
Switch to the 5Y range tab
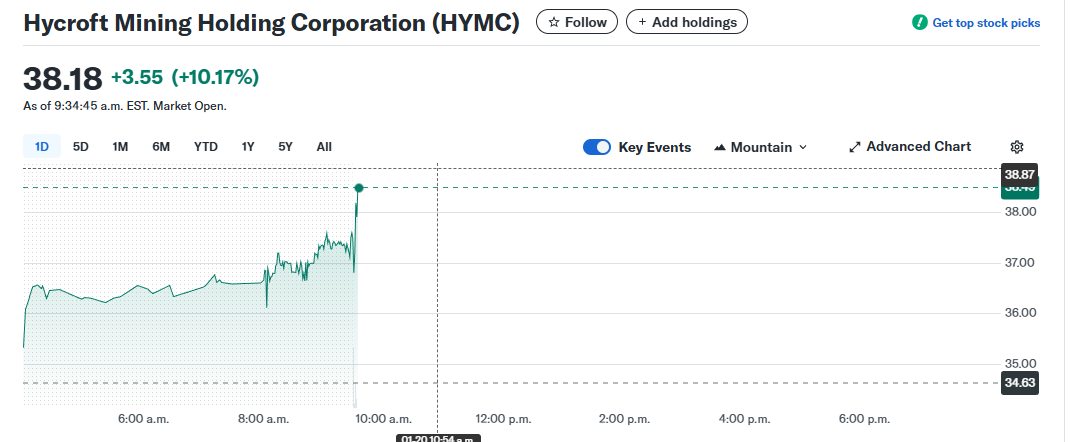(285, 146)
